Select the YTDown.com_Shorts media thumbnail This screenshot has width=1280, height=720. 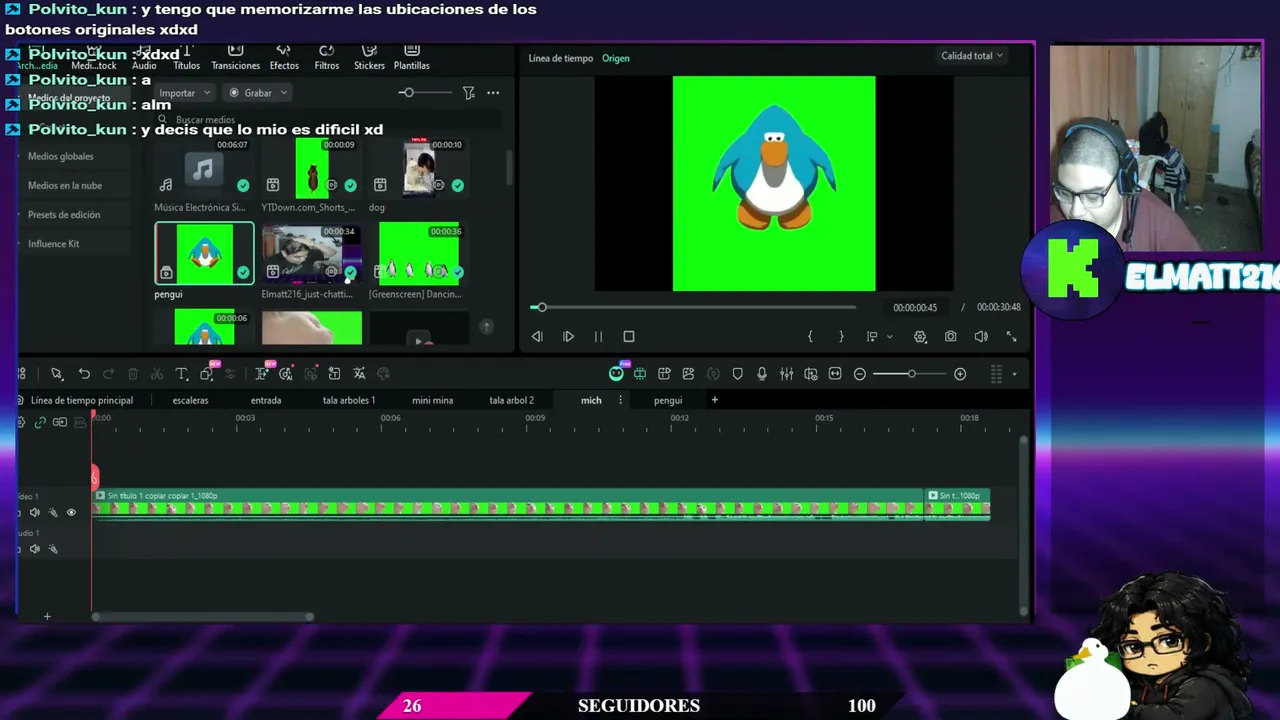coord(311,168)
